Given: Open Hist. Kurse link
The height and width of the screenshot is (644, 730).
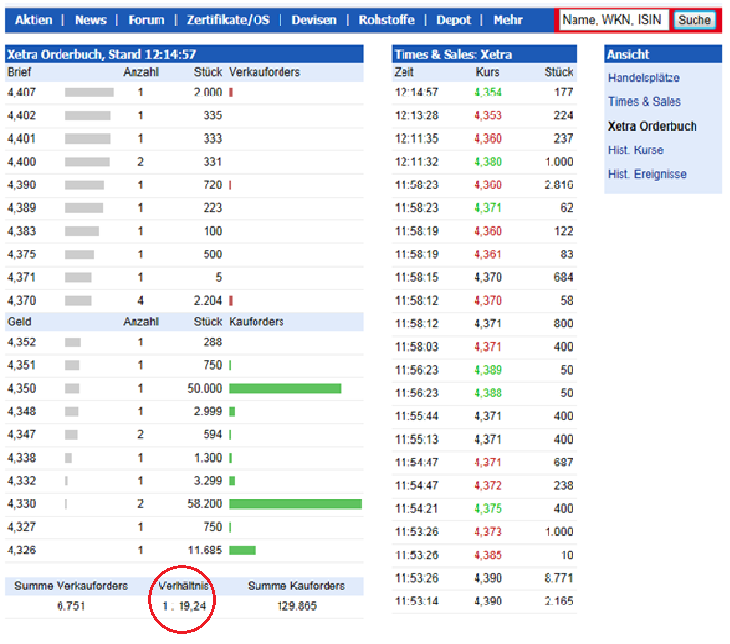Looking at the screenshot, I should pyautogui.click(x=635, y=150).
